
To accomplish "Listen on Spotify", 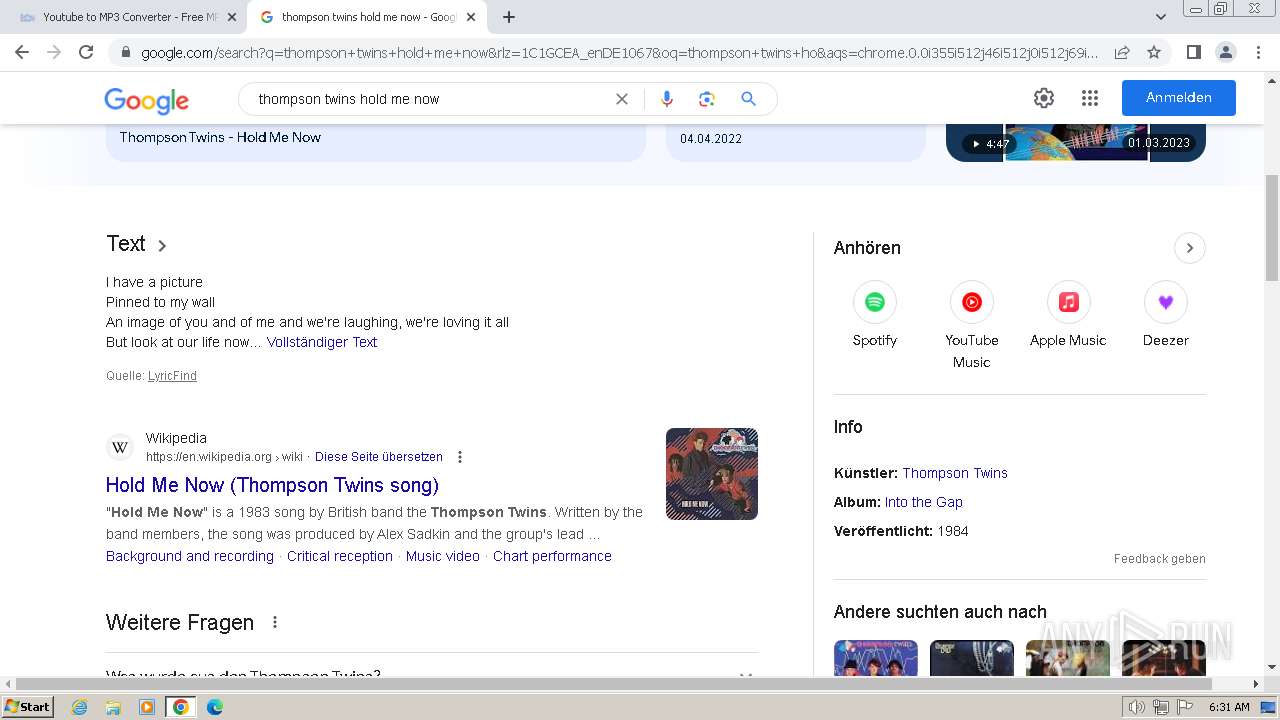I will [875, 315].
